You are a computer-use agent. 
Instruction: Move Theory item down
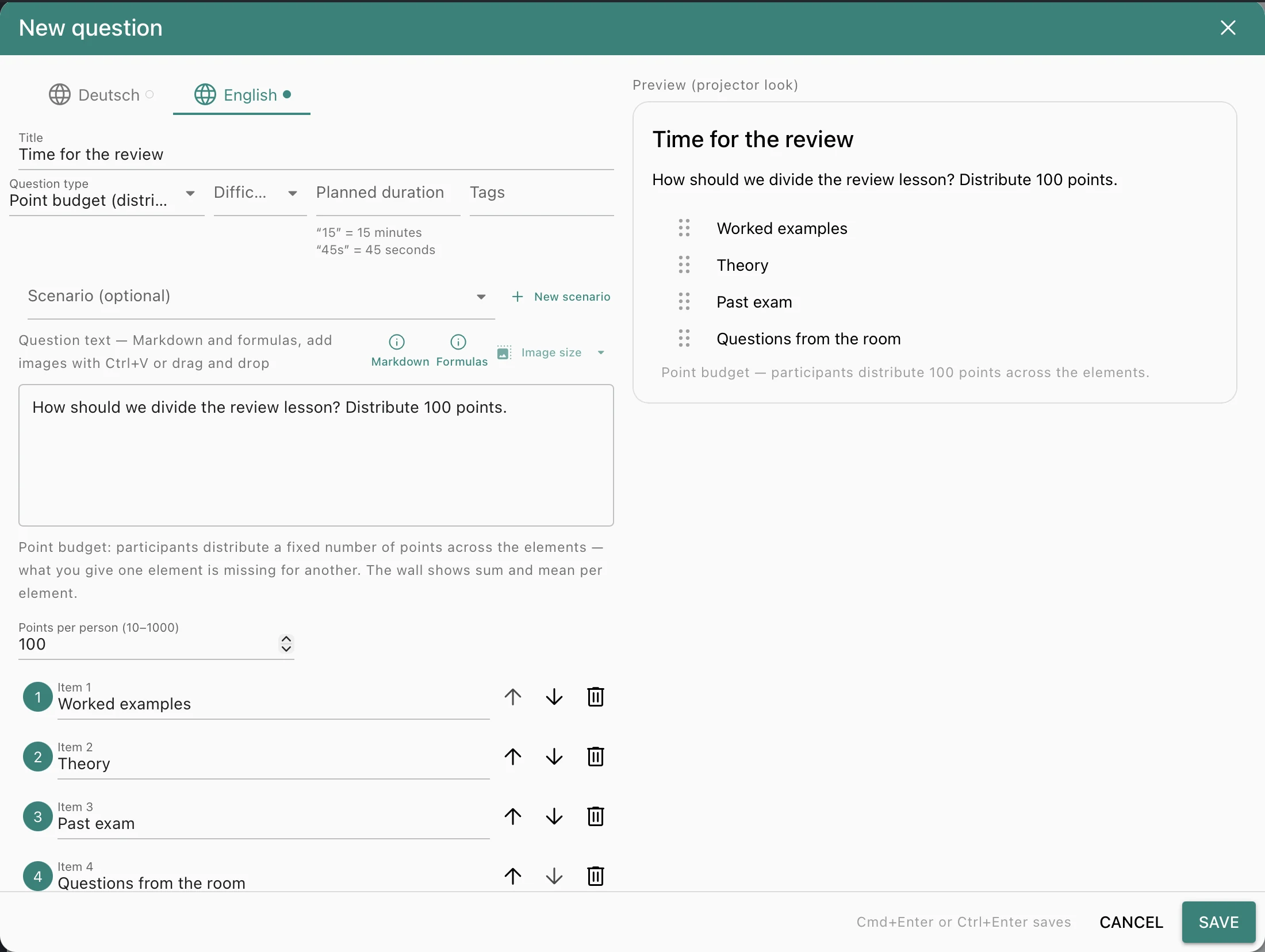[x=554, y=757]
